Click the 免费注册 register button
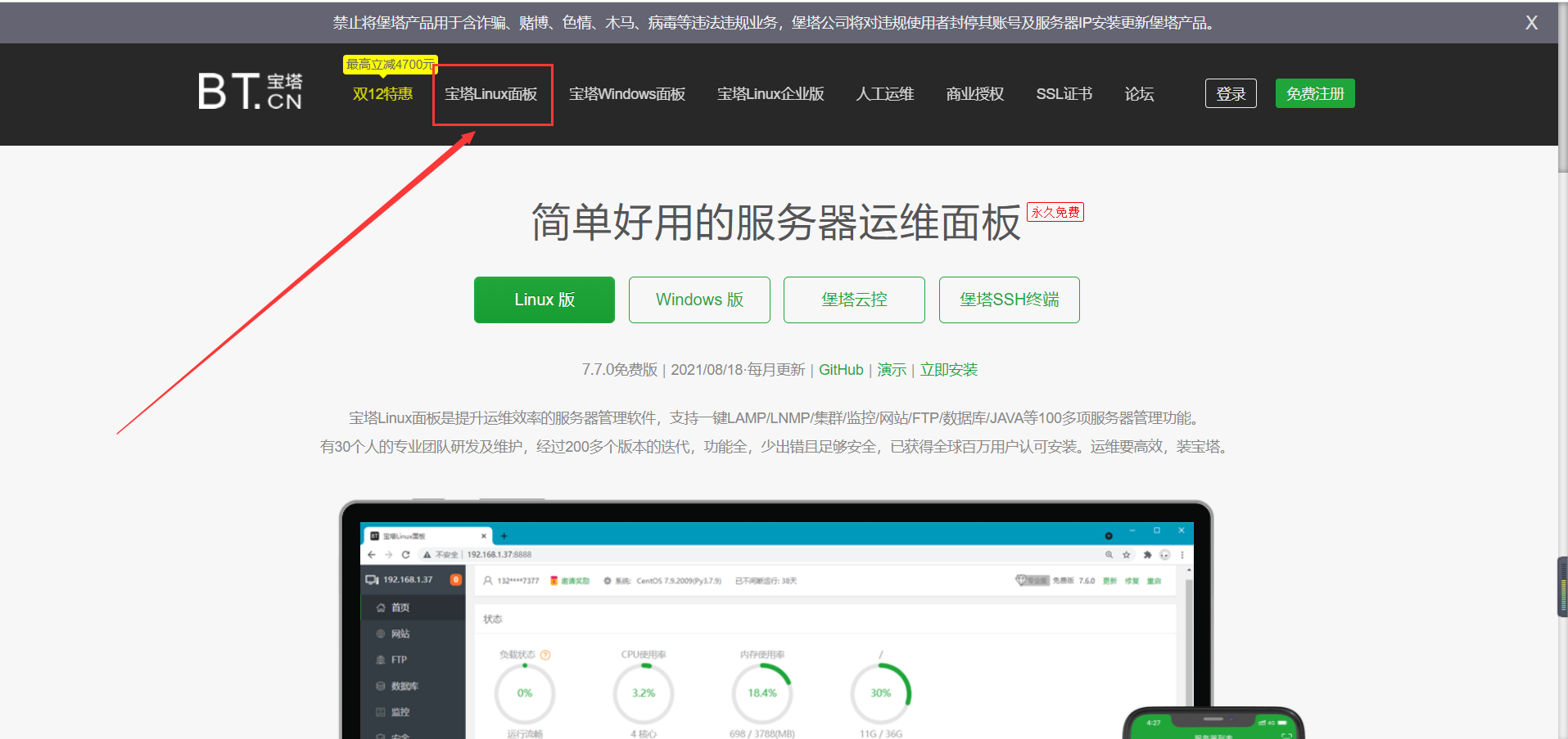The height and width of the screenshot is (739, 1568). click(x=1315, y=93)
